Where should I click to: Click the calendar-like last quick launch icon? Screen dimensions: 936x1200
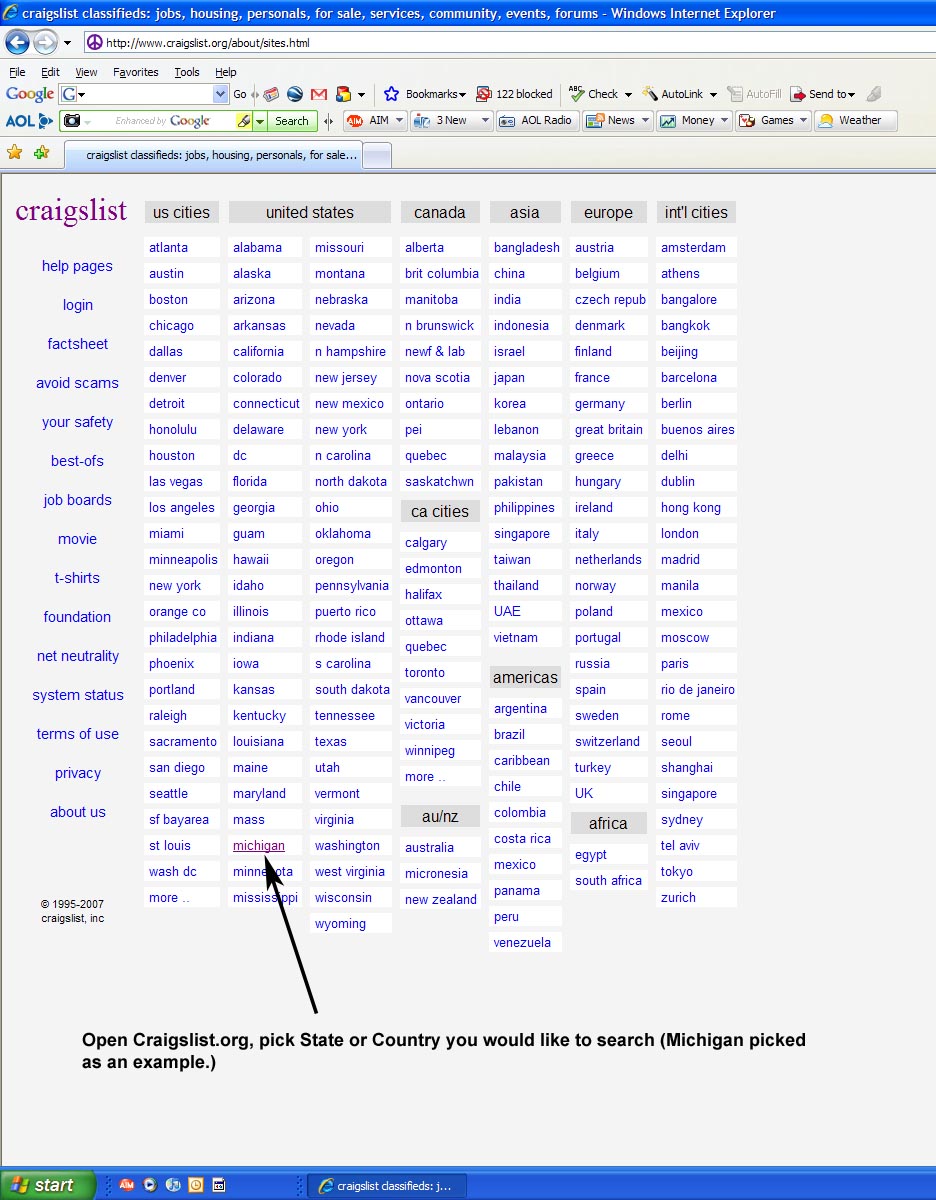219,1185
